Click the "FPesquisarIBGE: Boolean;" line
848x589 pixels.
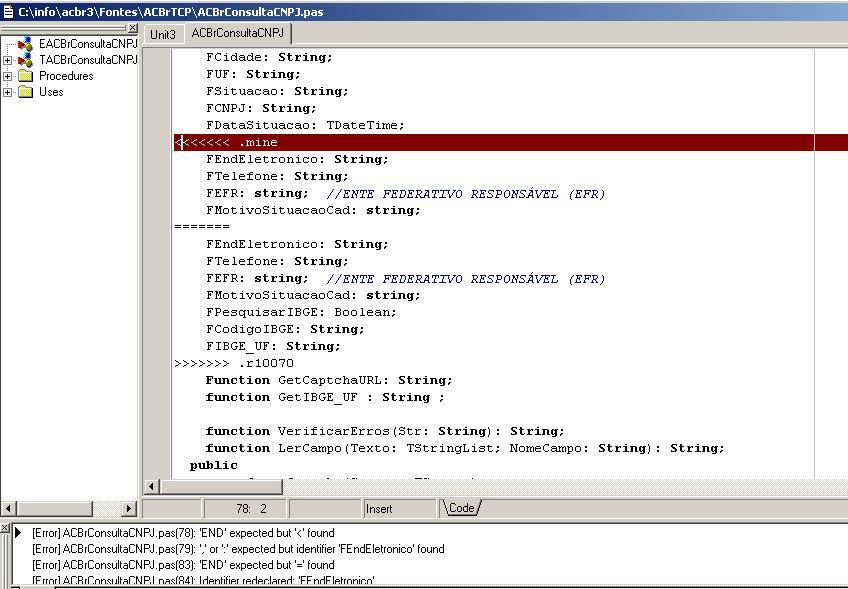click(301, 312)
